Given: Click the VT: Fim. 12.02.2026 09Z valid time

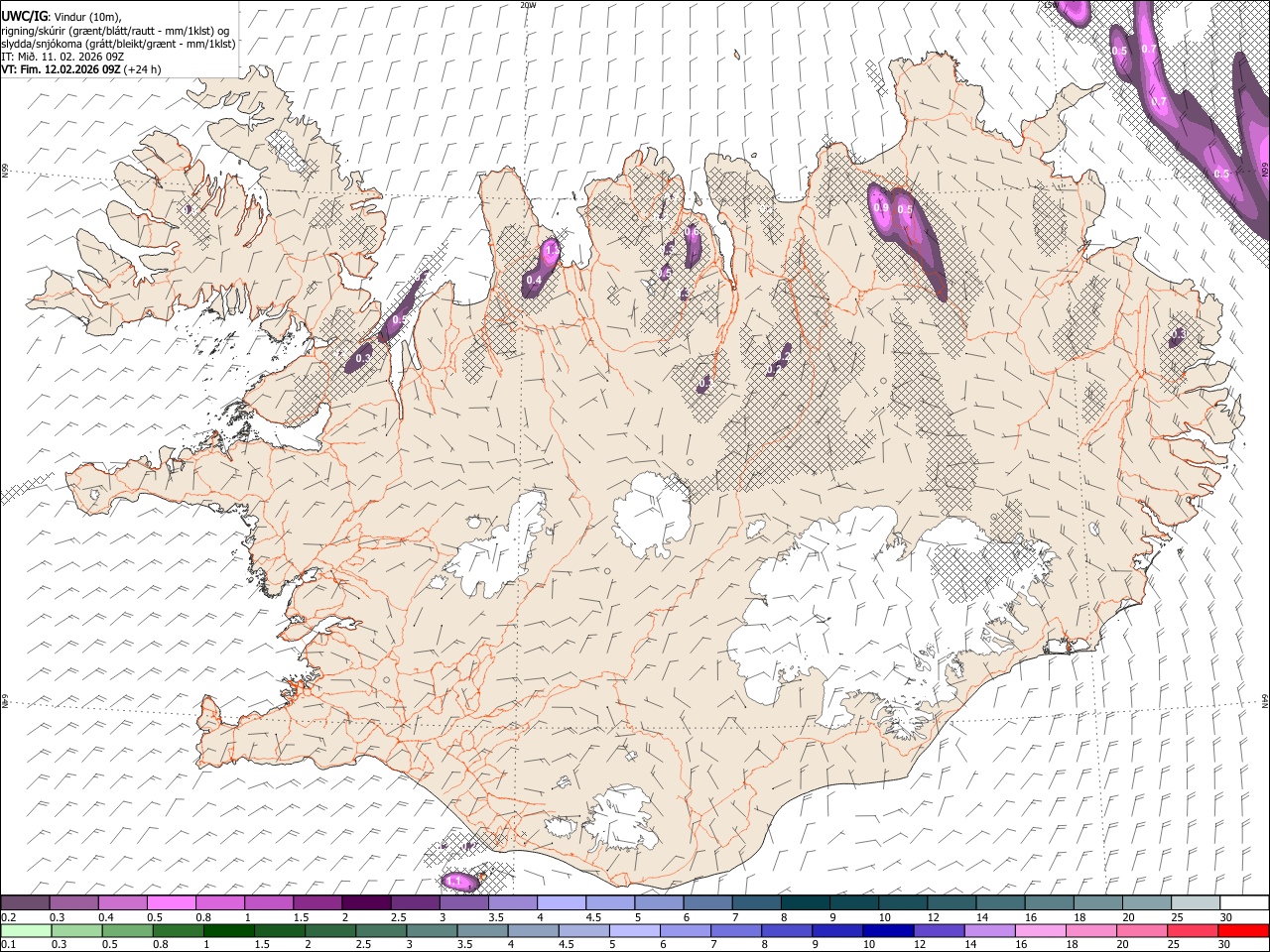Looking at the screenshot, I should pyautogui.click(x=61, y=69).
